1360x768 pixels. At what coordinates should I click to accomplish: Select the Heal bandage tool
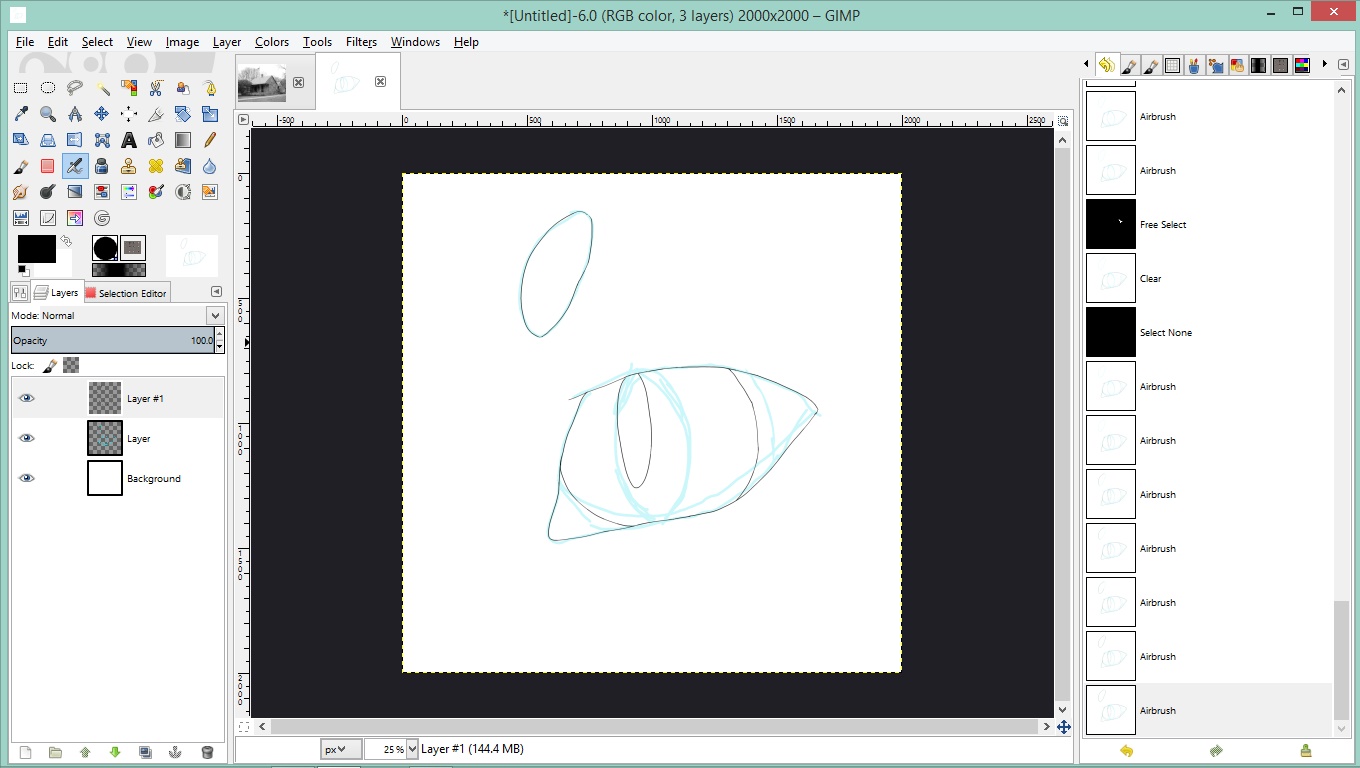pyautogui.click(x=156, y=166)
